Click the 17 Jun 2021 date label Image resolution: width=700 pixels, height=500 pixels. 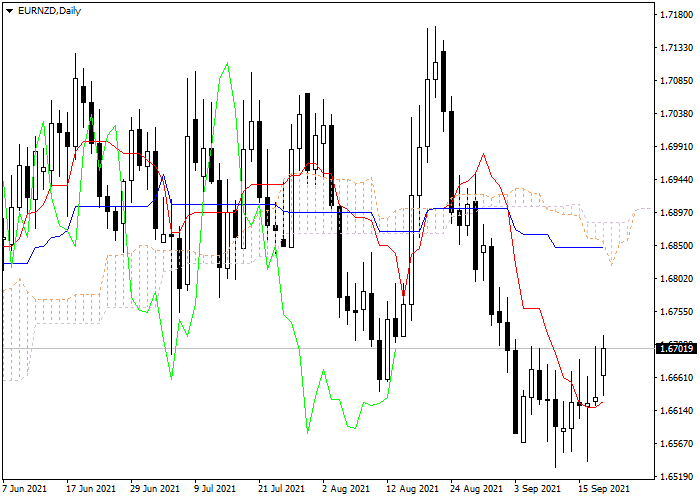click(91, 489)
